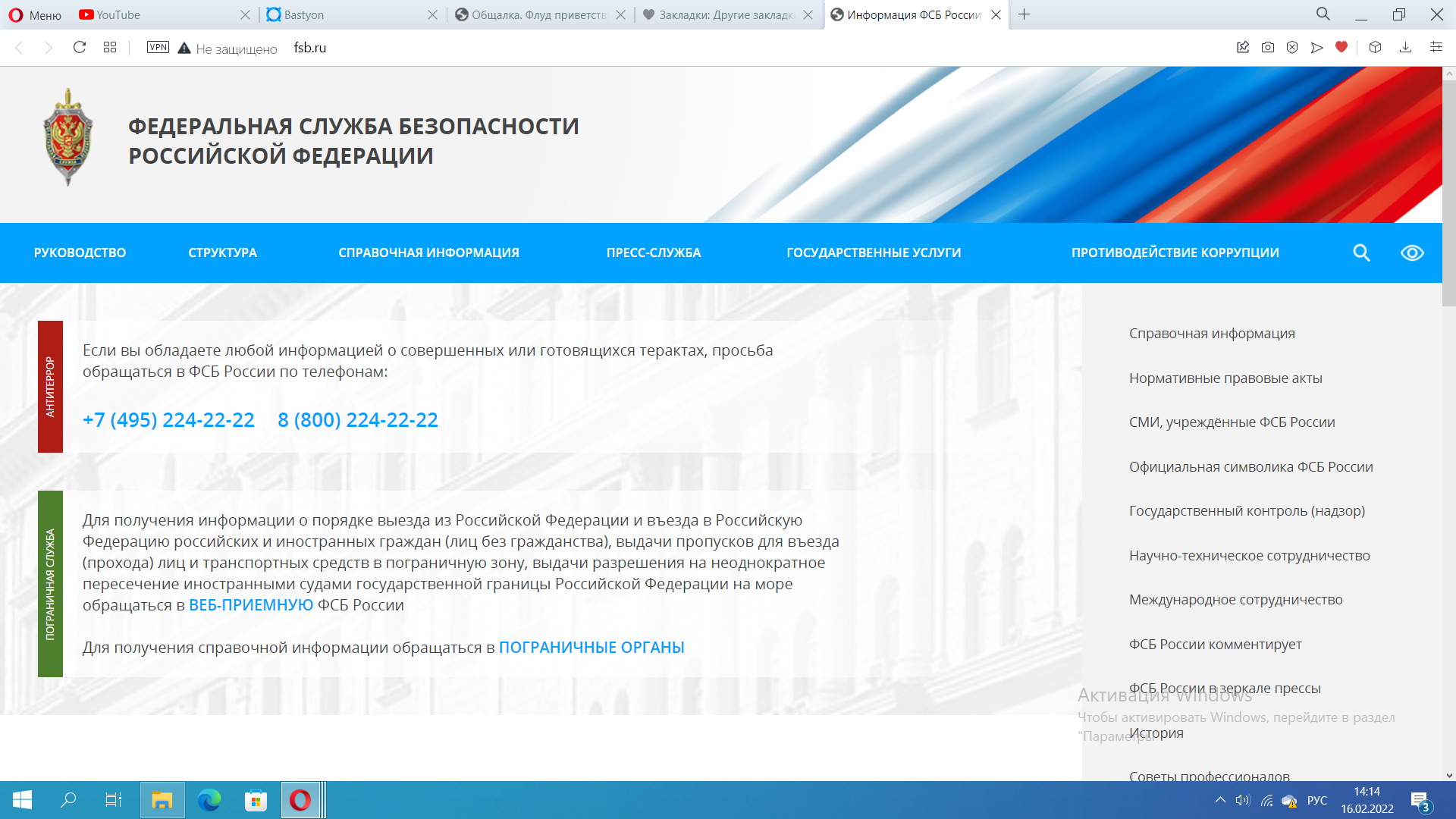Open the notification center icon
This screenshot has width=1456, height=819.
pos(1420,801)
